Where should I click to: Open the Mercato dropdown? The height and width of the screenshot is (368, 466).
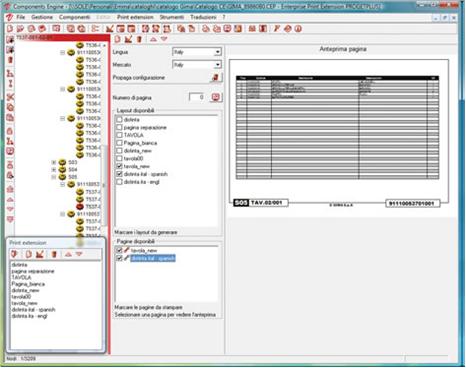(217, 65)
